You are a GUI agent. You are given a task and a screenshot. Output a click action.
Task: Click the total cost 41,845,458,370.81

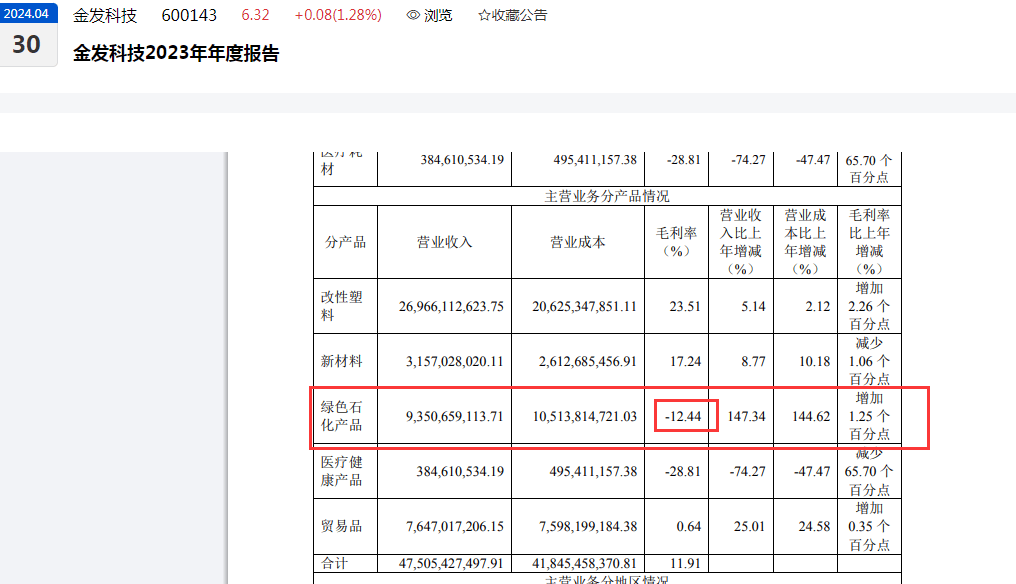(x=584, y=564)
